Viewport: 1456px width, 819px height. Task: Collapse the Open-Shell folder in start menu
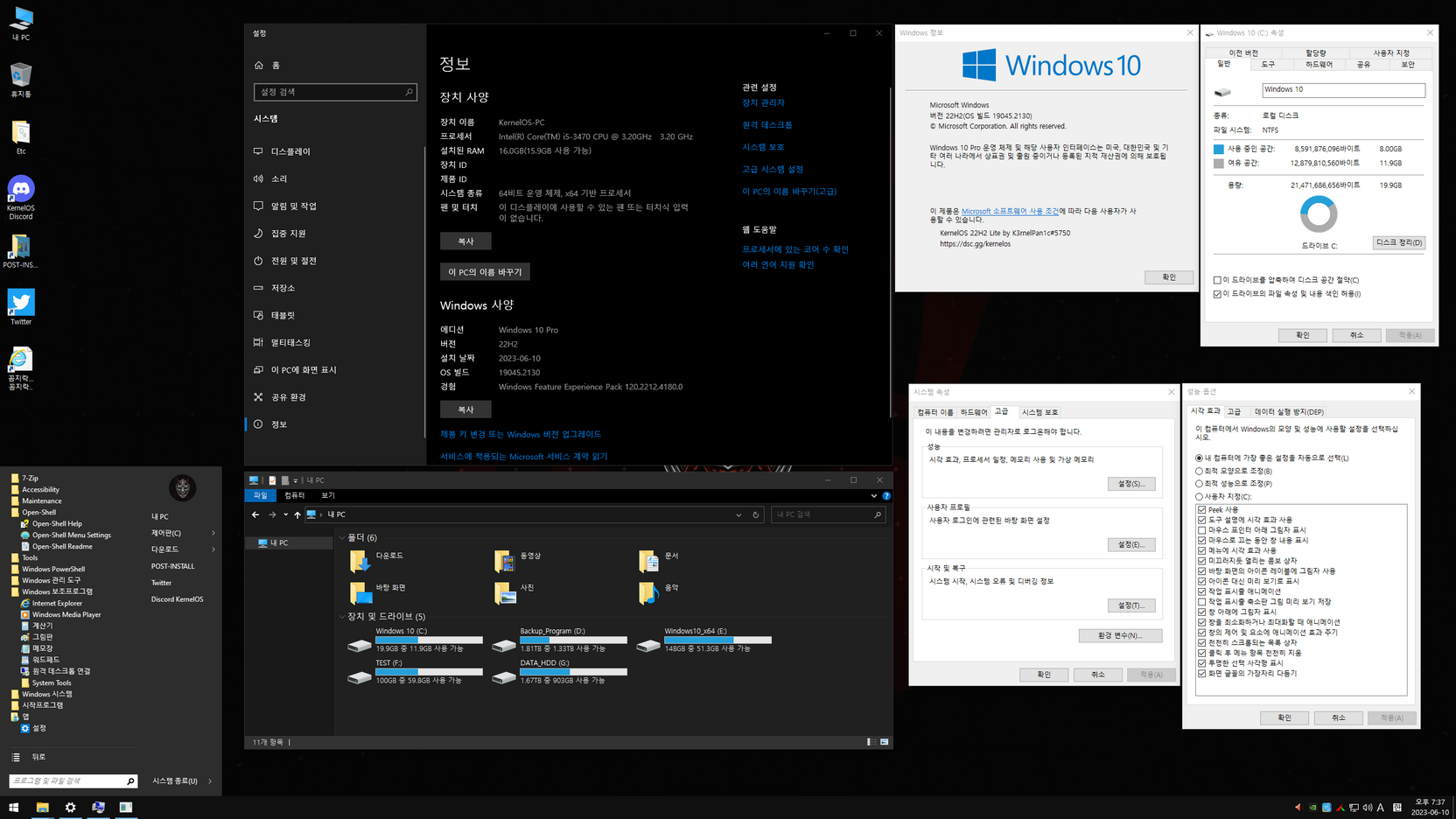coord(33,512)
